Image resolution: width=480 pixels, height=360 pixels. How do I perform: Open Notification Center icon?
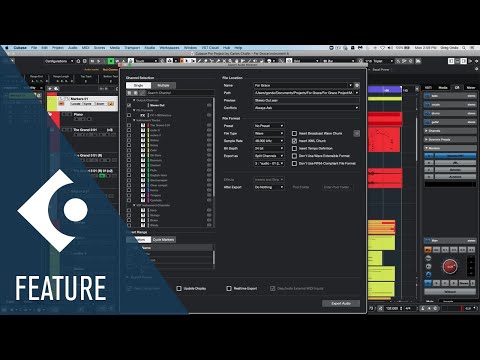[473, 48]
